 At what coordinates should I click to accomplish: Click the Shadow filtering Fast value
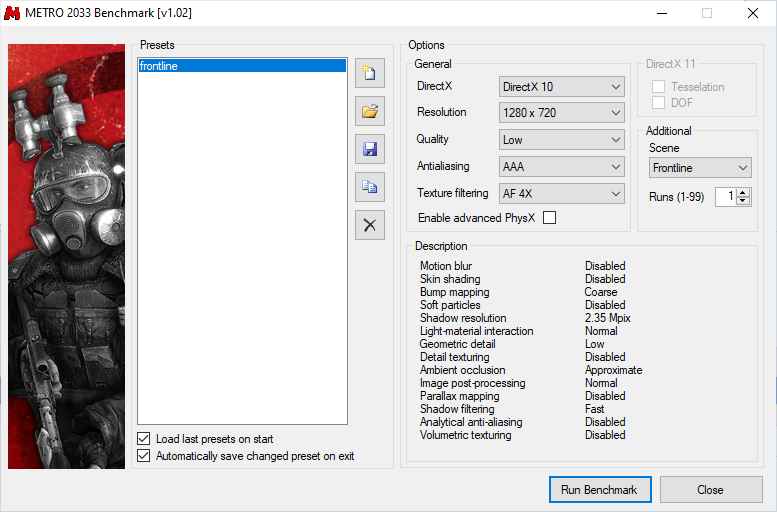(595, 409)
